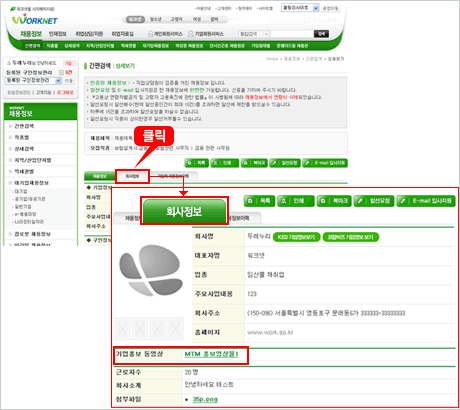Select the e-채용마당 sidebar sub-item
Image resolution: width=460 pixels, height=410 pixels.
pyautogui.click(x=25, y=214)
